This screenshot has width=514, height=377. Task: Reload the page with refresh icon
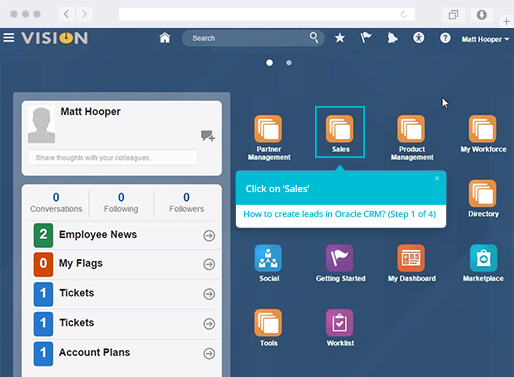[404, 14]
